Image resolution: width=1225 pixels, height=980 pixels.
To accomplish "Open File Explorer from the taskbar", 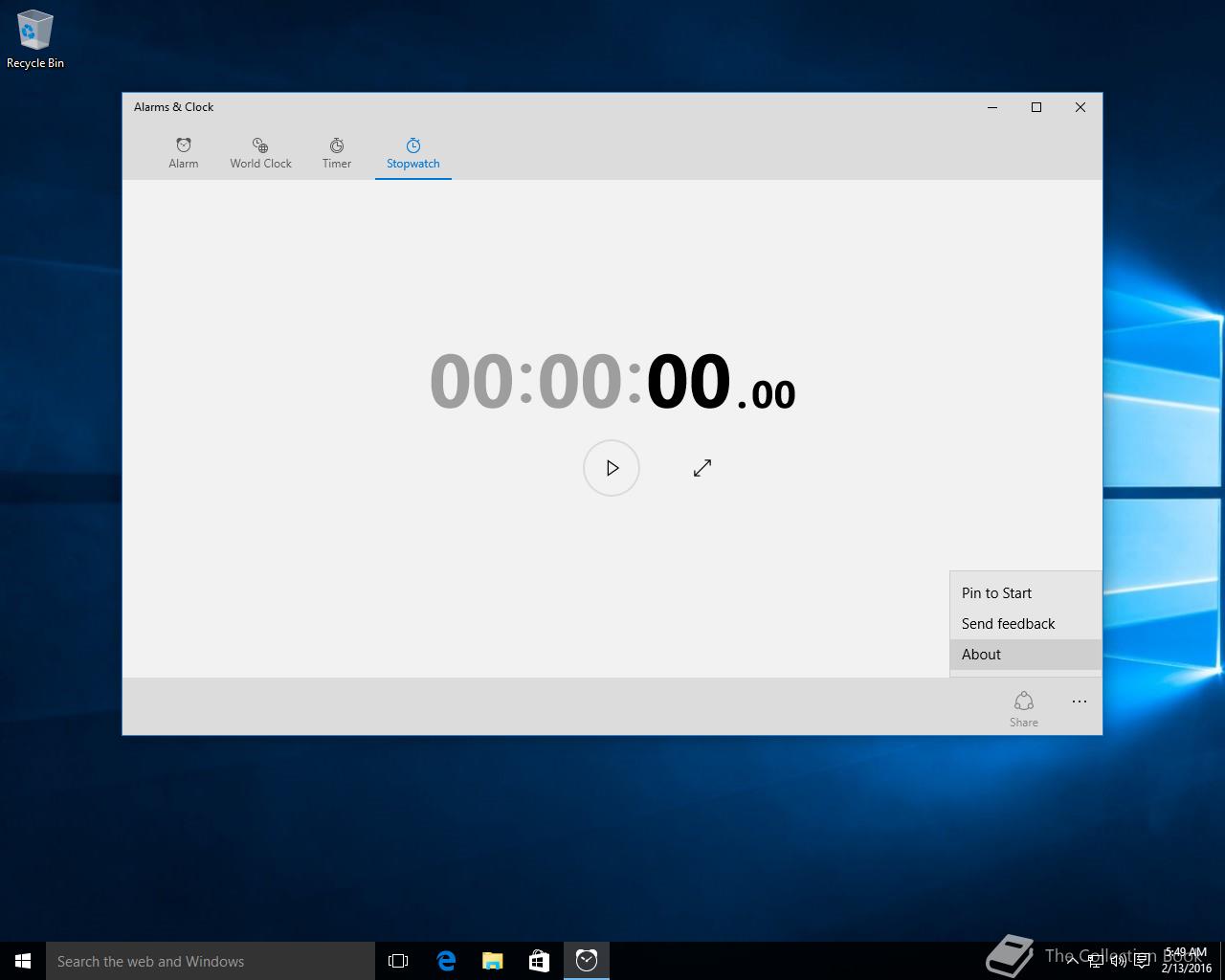I will 493,961.
